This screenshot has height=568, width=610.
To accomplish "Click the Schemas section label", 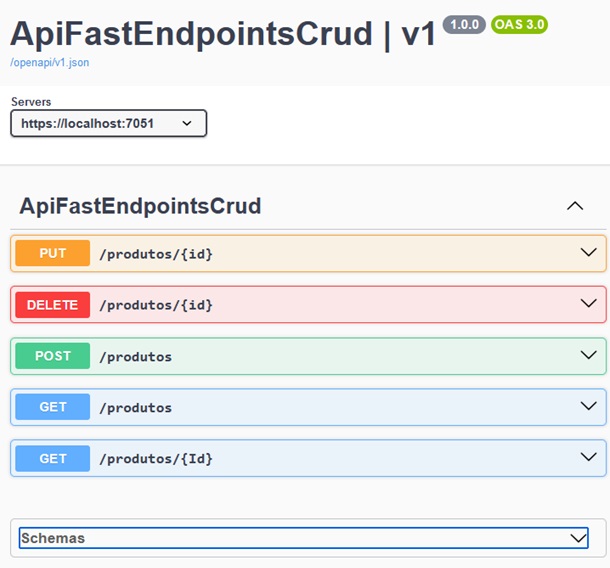I will click(x=53, y=538).
